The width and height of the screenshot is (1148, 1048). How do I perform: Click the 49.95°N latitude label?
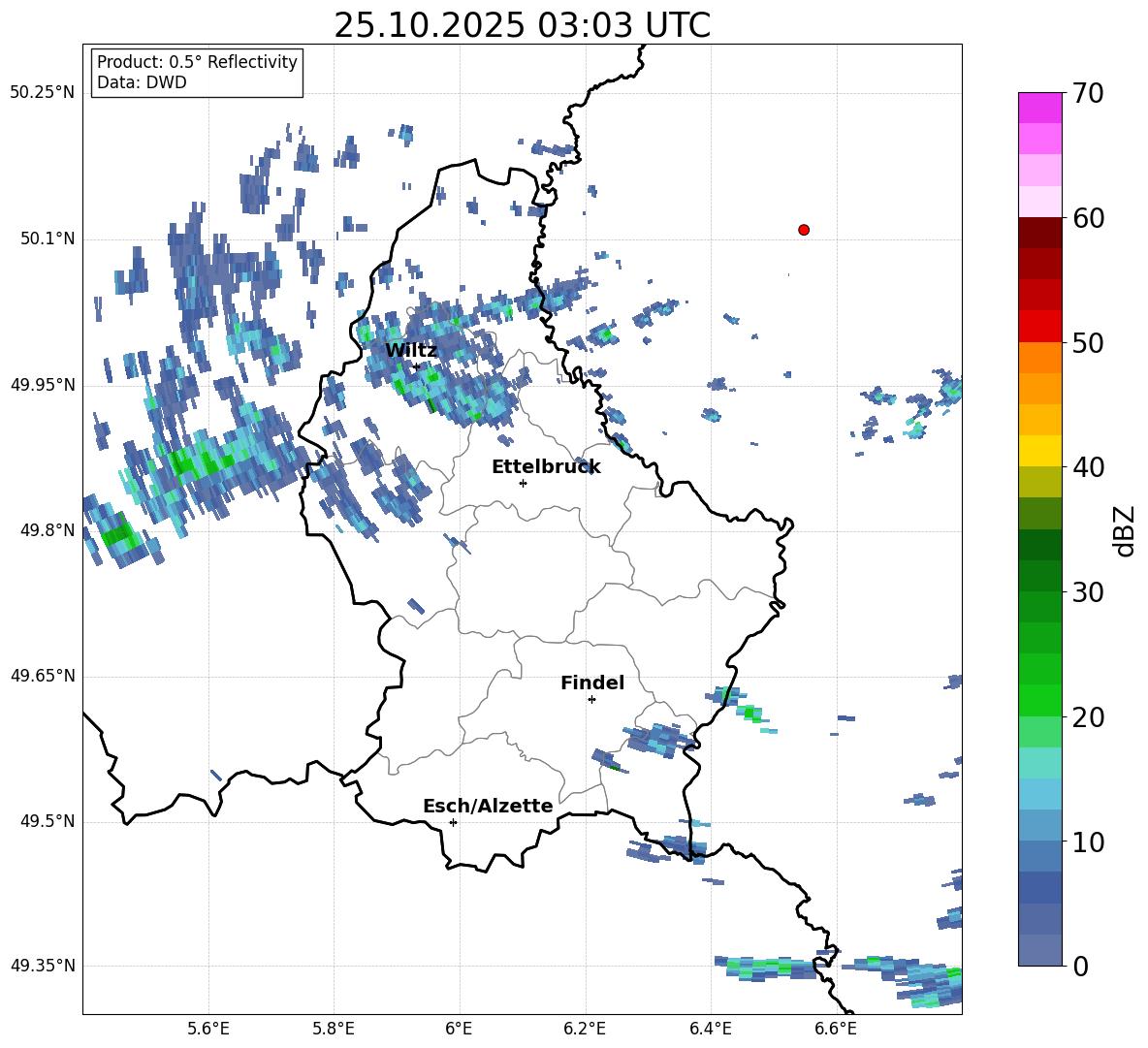point(43,385)
